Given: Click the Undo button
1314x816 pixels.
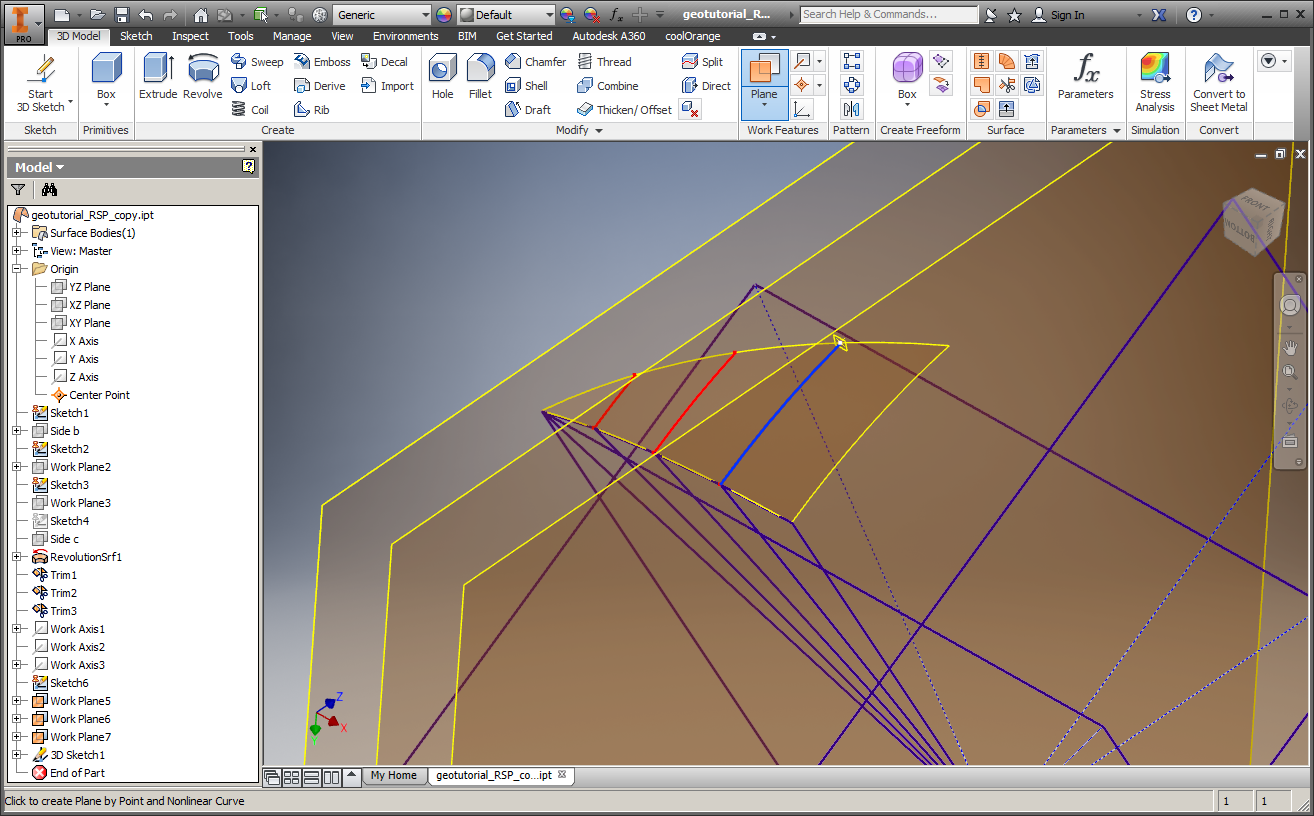Looking at the screenshot, I should pos(146,15).
